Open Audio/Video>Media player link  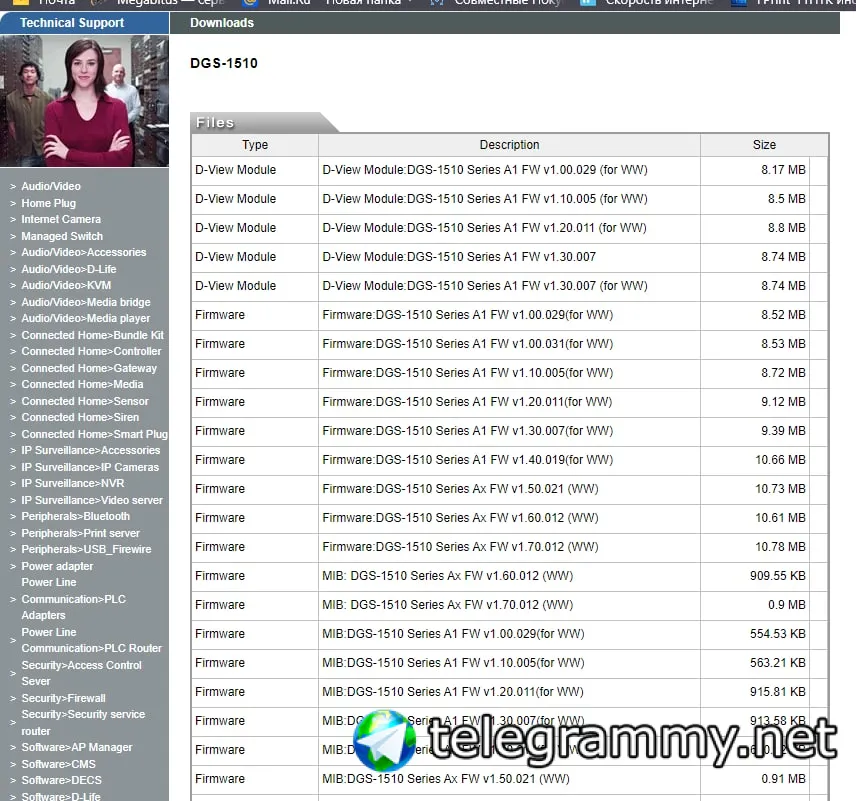[x=86, y=318]
